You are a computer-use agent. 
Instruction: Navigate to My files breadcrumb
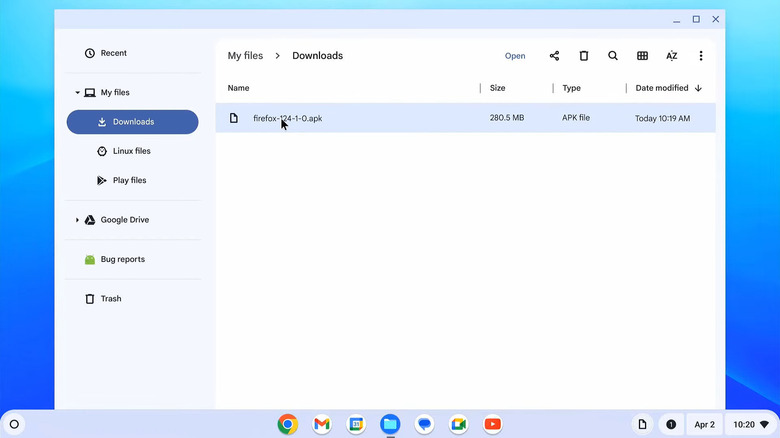pos(245,56)
